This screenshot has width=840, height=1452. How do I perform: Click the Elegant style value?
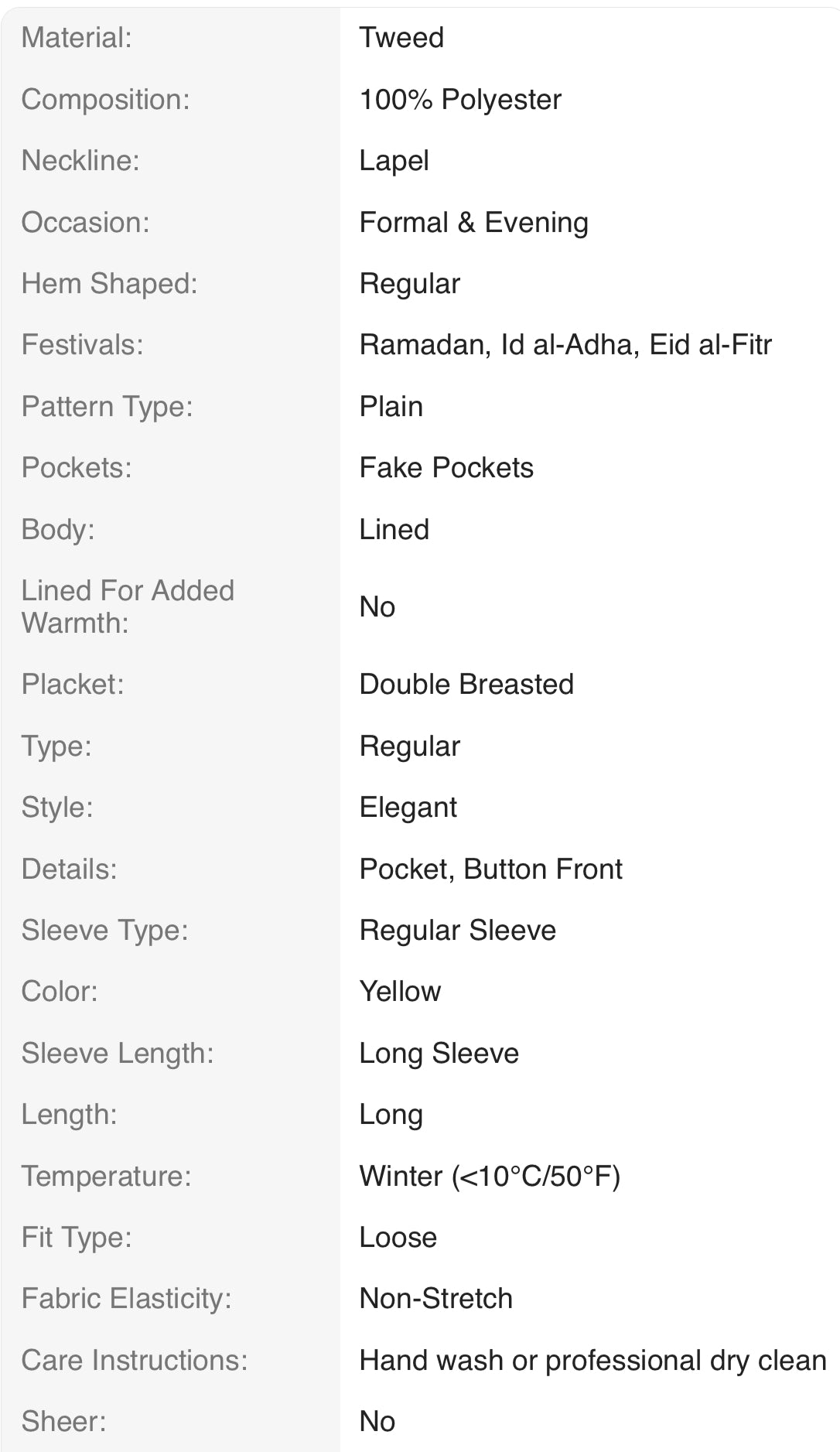(x=408, y=808)
